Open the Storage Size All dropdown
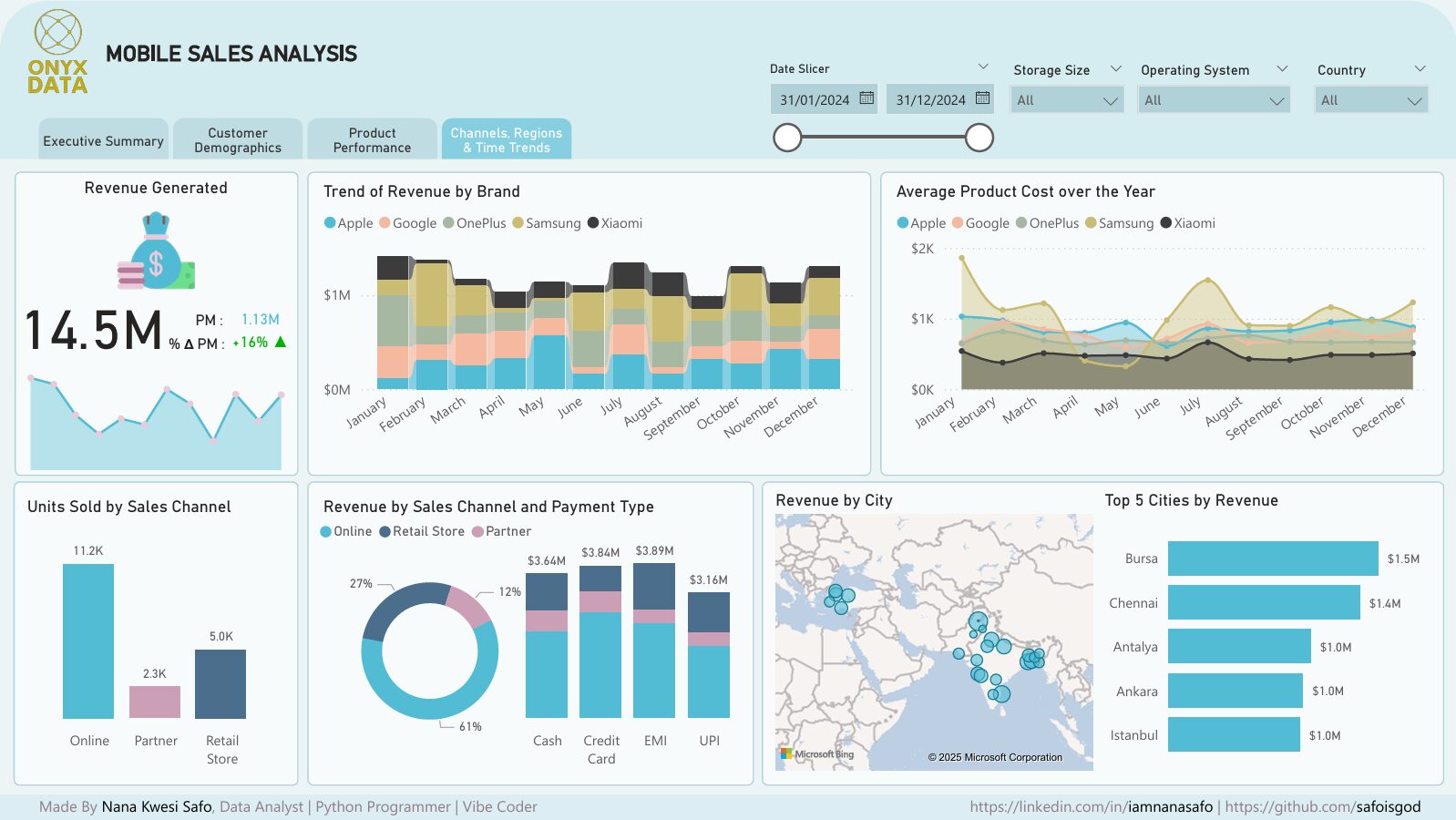The width and height of the screenshot is (1456, 820). (1067, 100)
